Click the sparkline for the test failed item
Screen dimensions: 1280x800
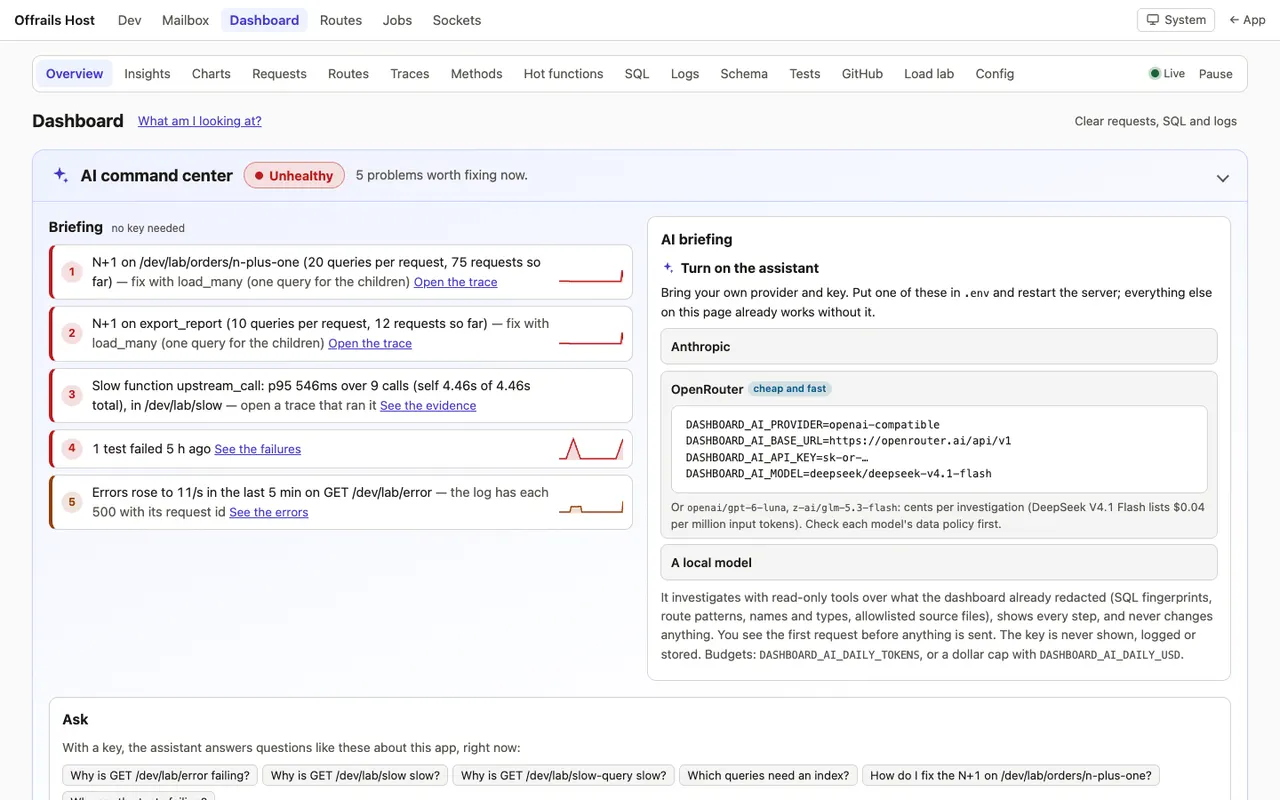[x=591, y=449]
